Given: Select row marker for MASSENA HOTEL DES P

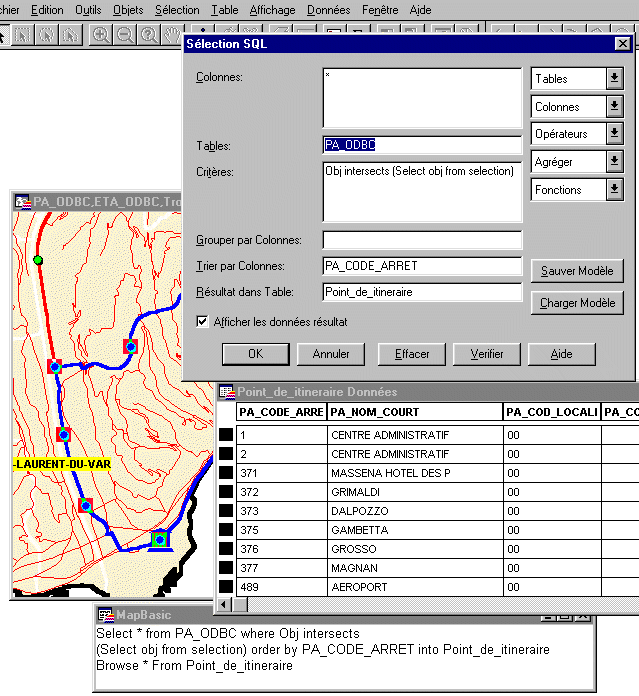Looking at the screenshot, I should 226,473.
